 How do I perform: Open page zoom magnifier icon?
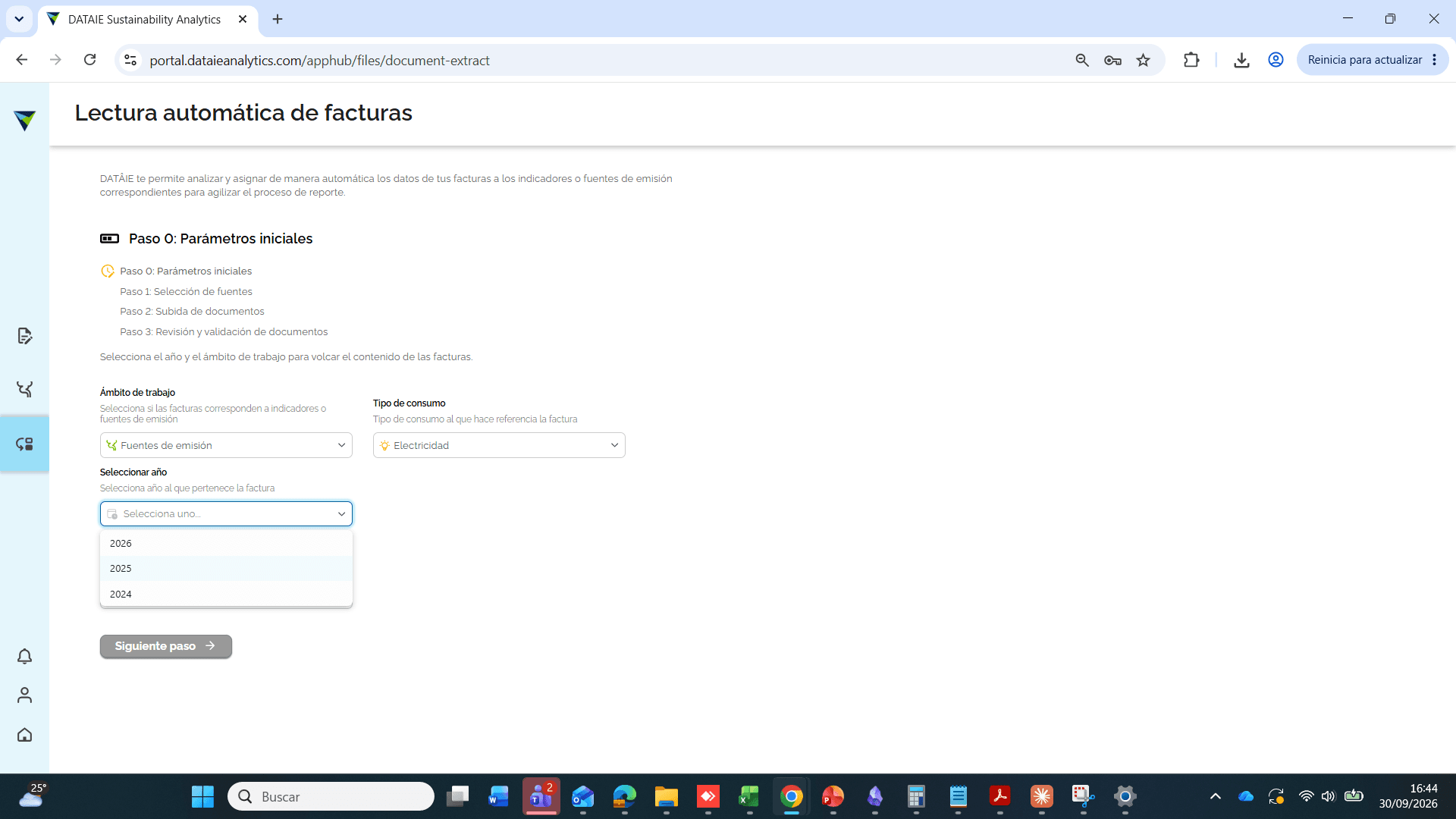[1082, 60]
